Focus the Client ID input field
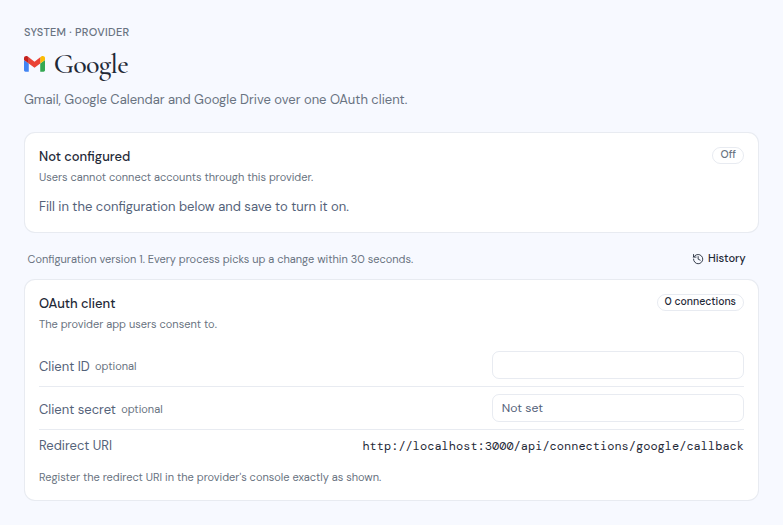Screen dimensions: 783x525 (x=618, y=365)
